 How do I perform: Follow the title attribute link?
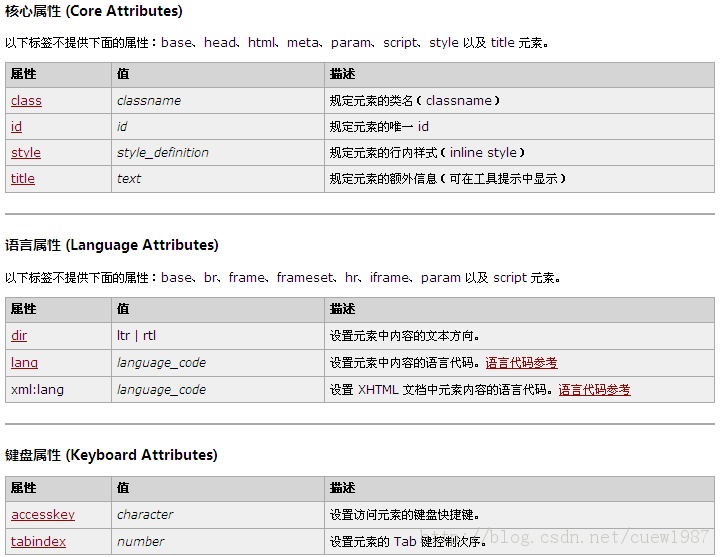tap(23, 179)
